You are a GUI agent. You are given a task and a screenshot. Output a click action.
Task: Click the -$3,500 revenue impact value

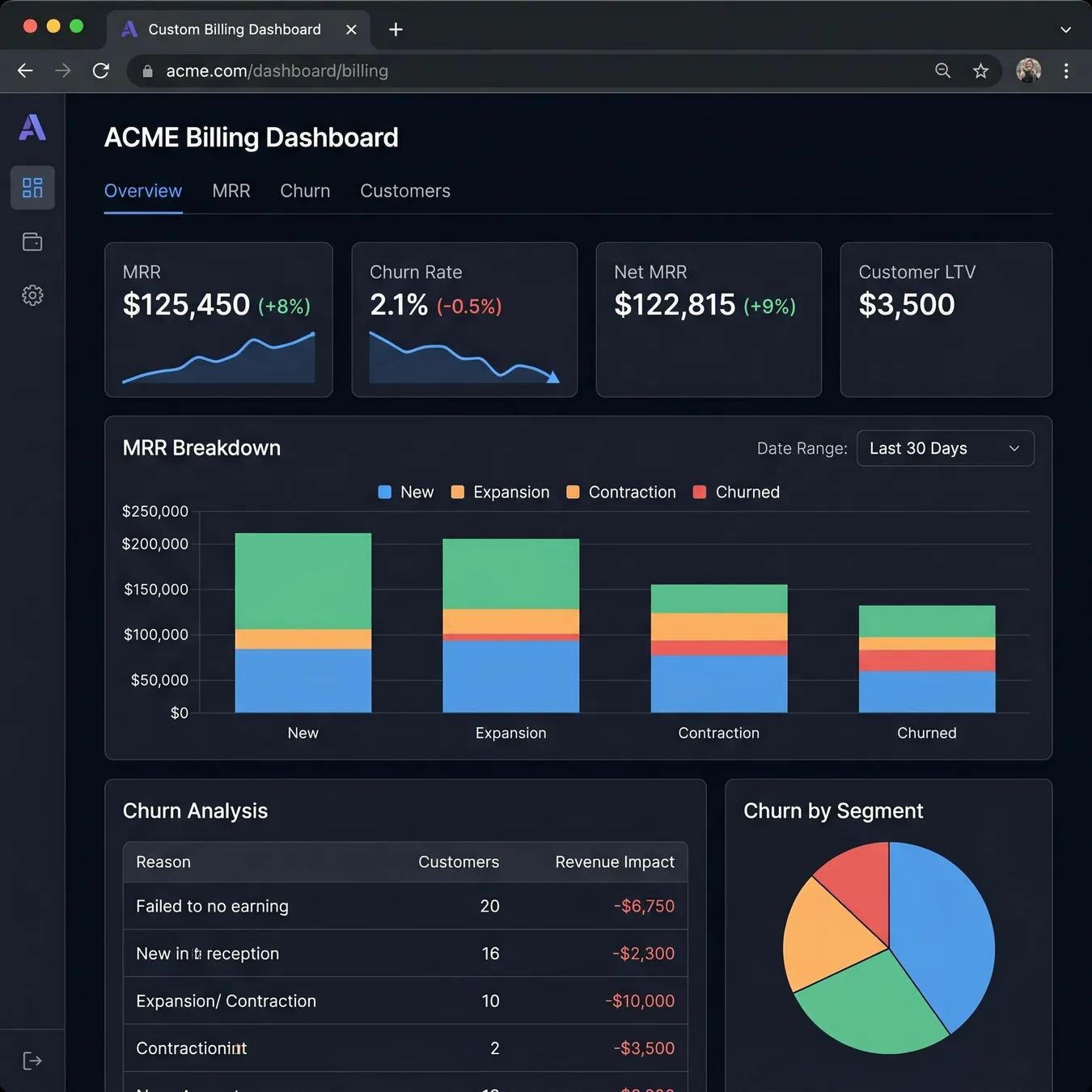(x=644, y=1048)
